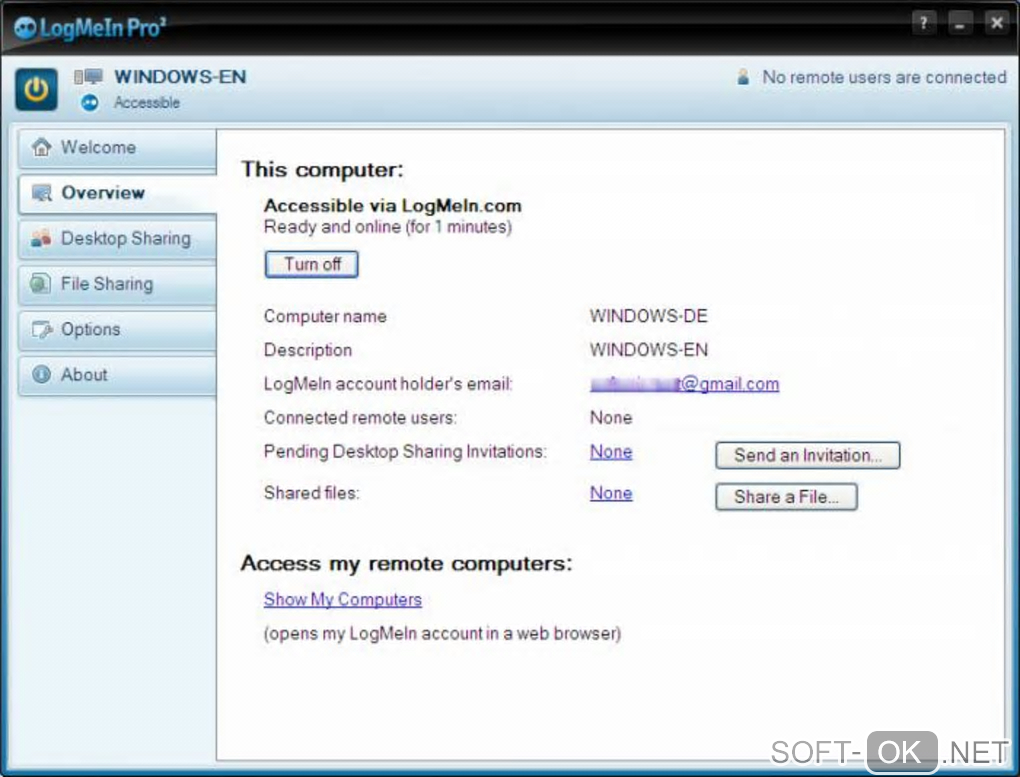Image resolution: width=1020 pixels, height=777 pixels.
Task: Switch to the Welcome tab
Action: 117,148
